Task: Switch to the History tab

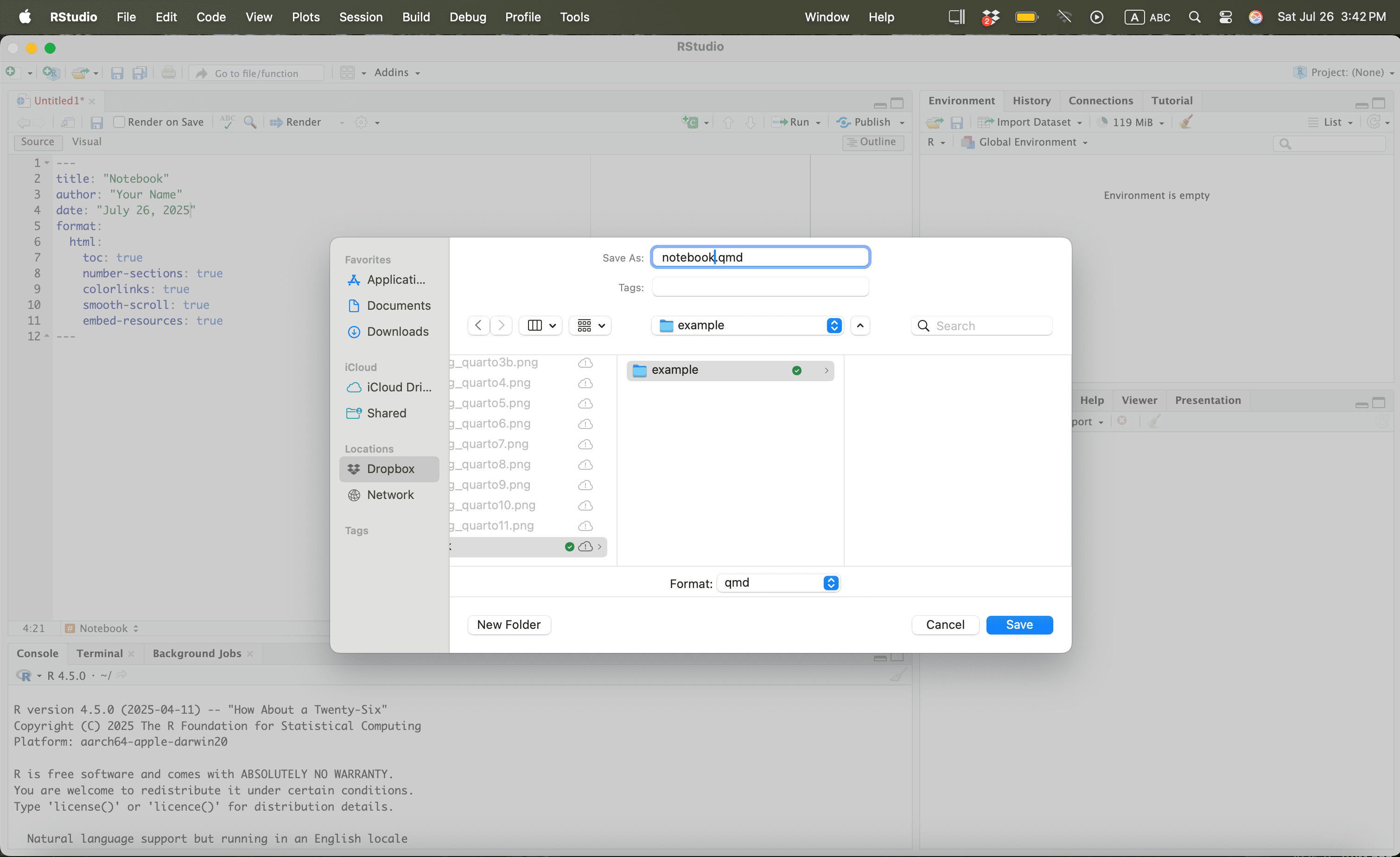Action: [1031, 101]
